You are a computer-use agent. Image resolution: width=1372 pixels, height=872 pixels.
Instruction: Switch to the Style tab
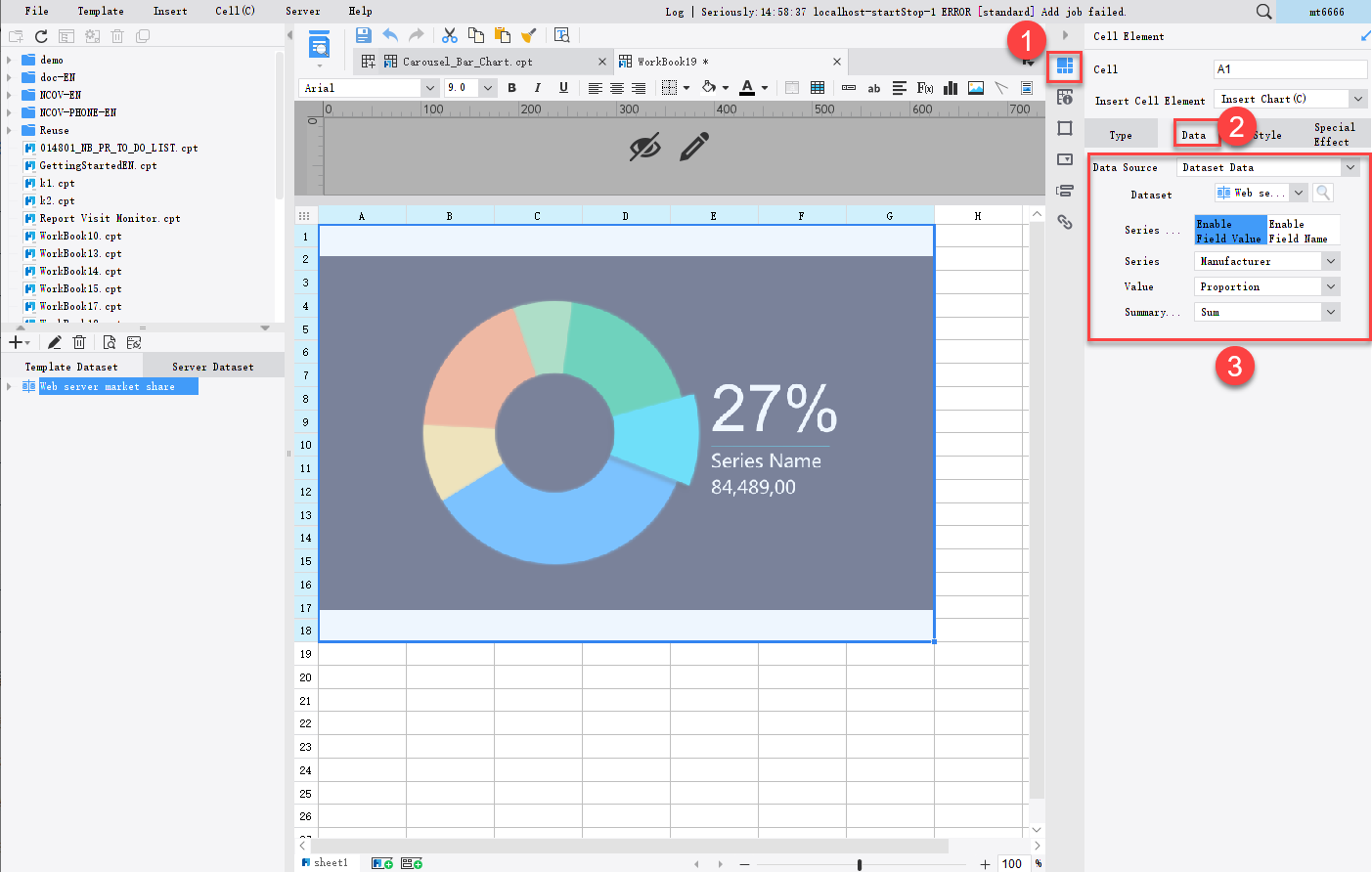click(1267, 135)
